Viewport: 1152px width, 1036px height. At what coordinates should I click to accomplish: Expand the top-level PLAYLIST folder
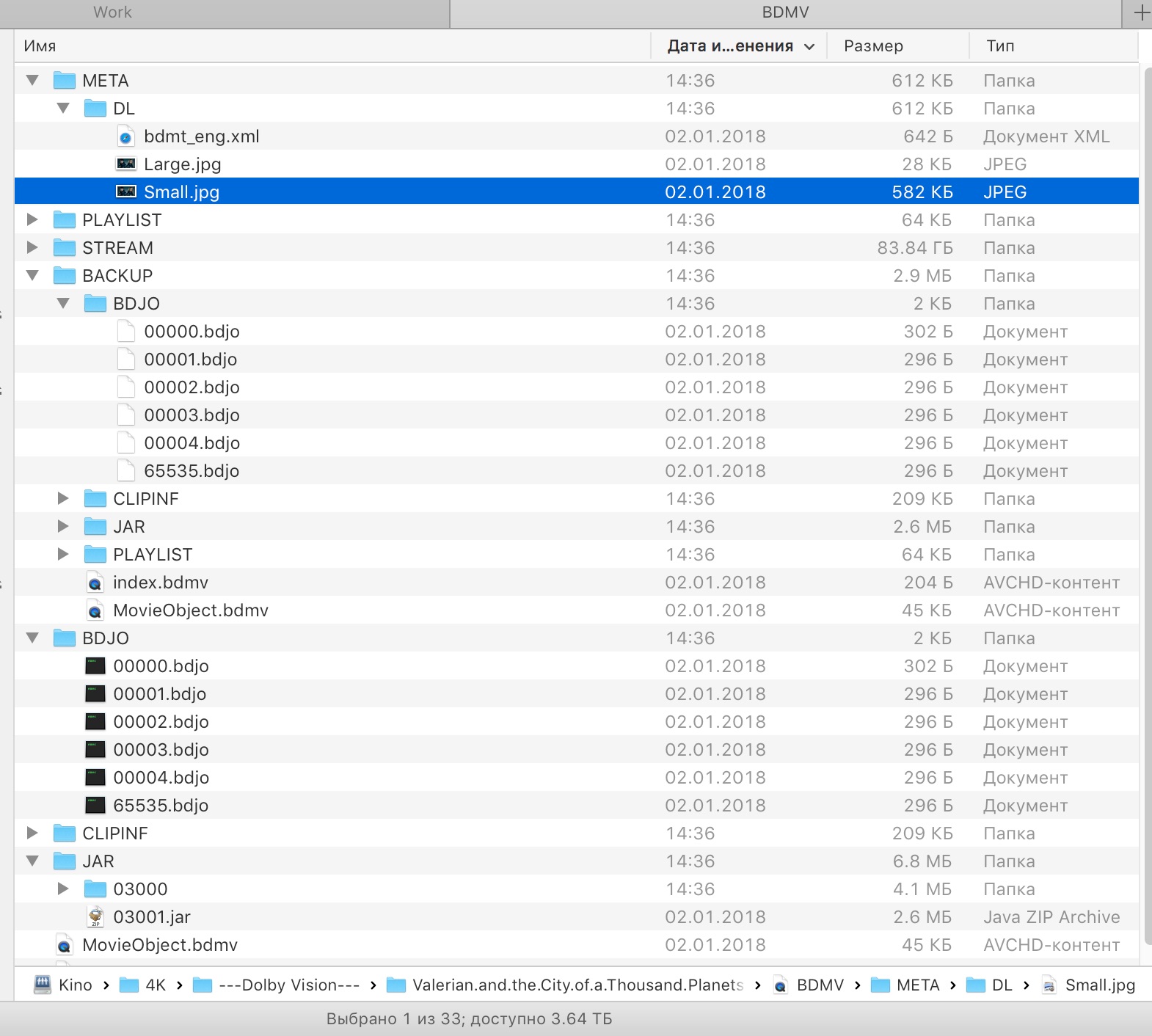[x=32, y=220]
